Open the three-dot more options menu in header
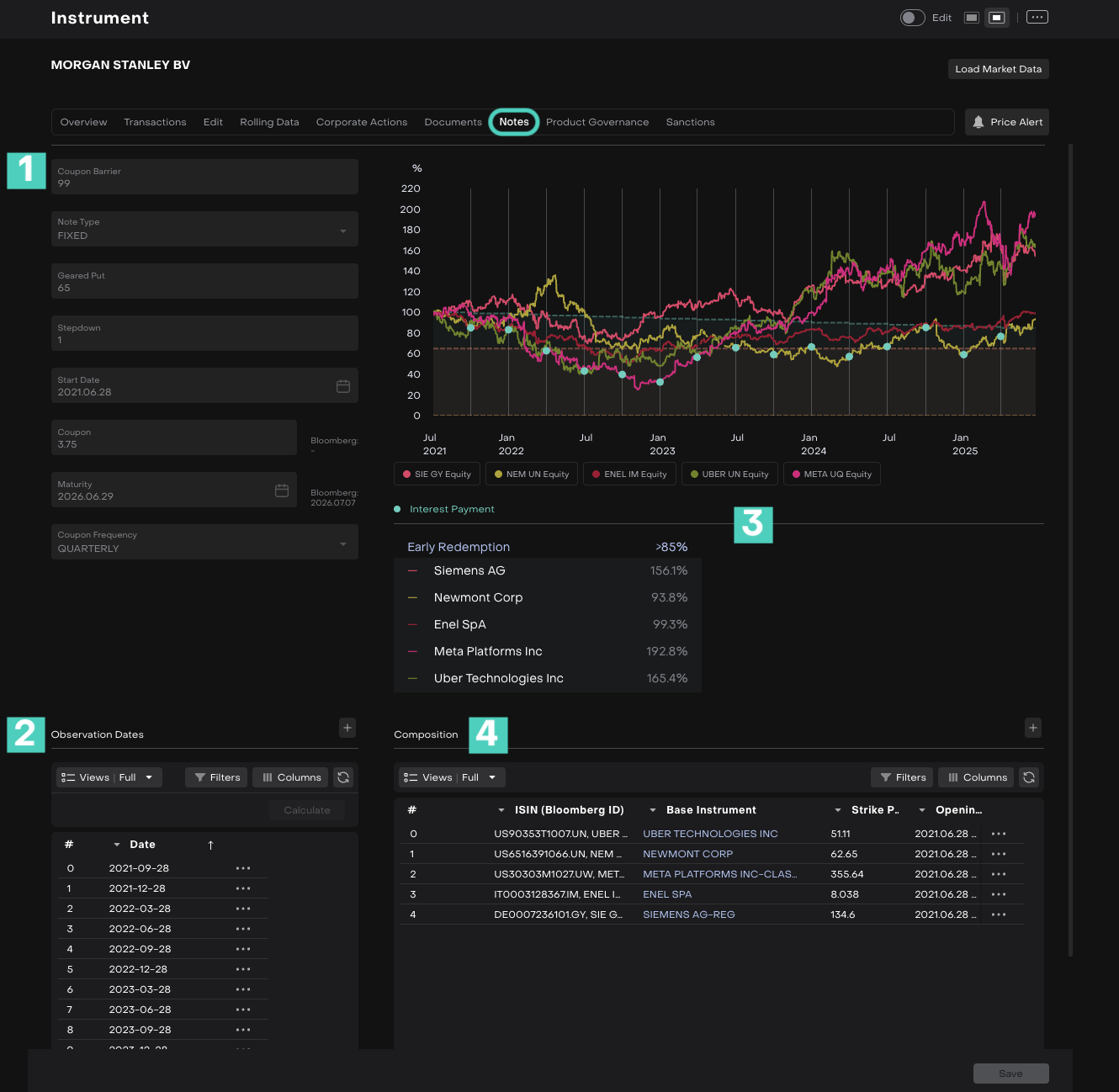Screen dimensions: 1119x1092 point(1037,18)
